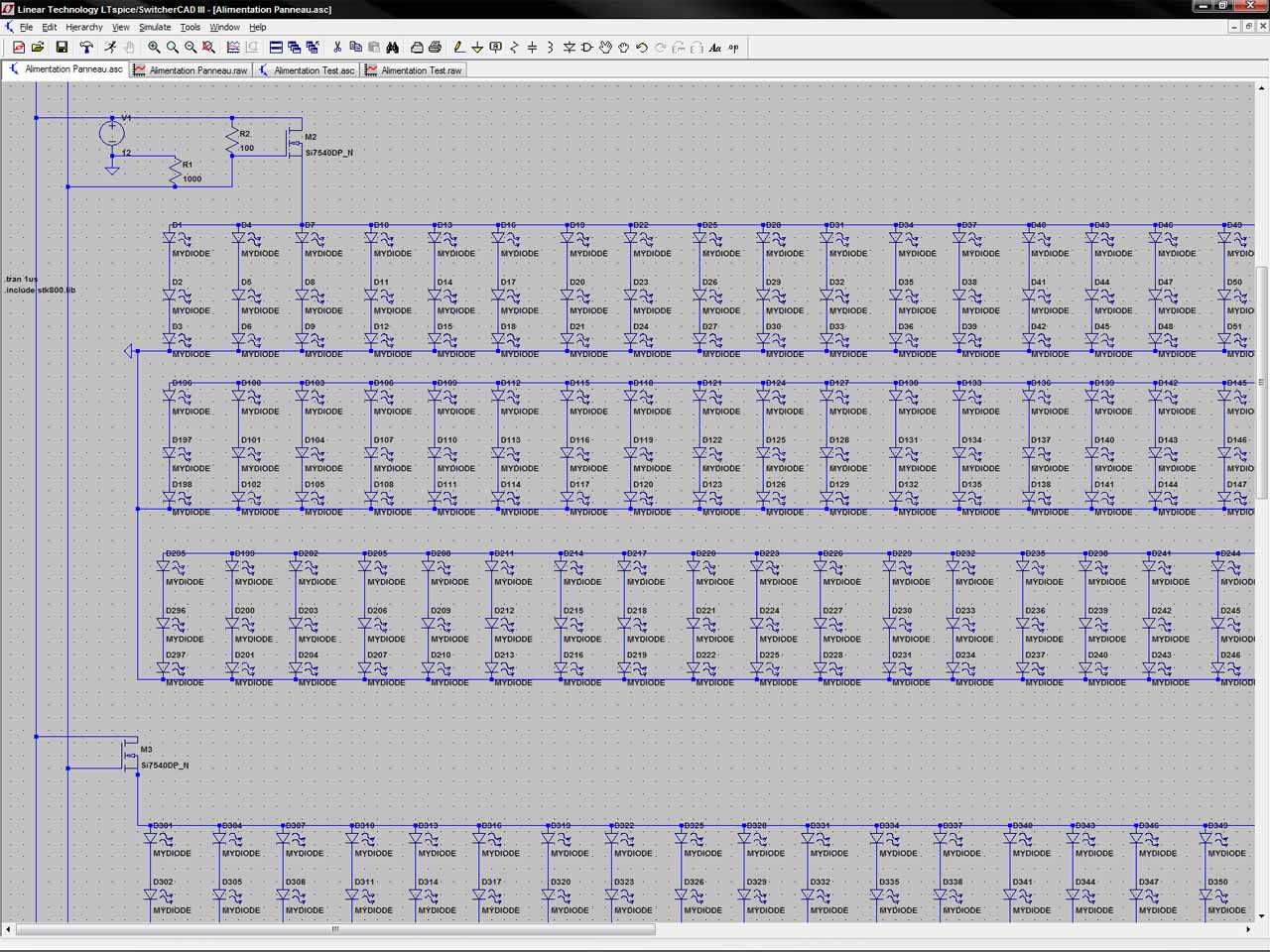Screen dimensions: 1270x952
Task: Click the R2 value '100'
Action: pos(246,149)
